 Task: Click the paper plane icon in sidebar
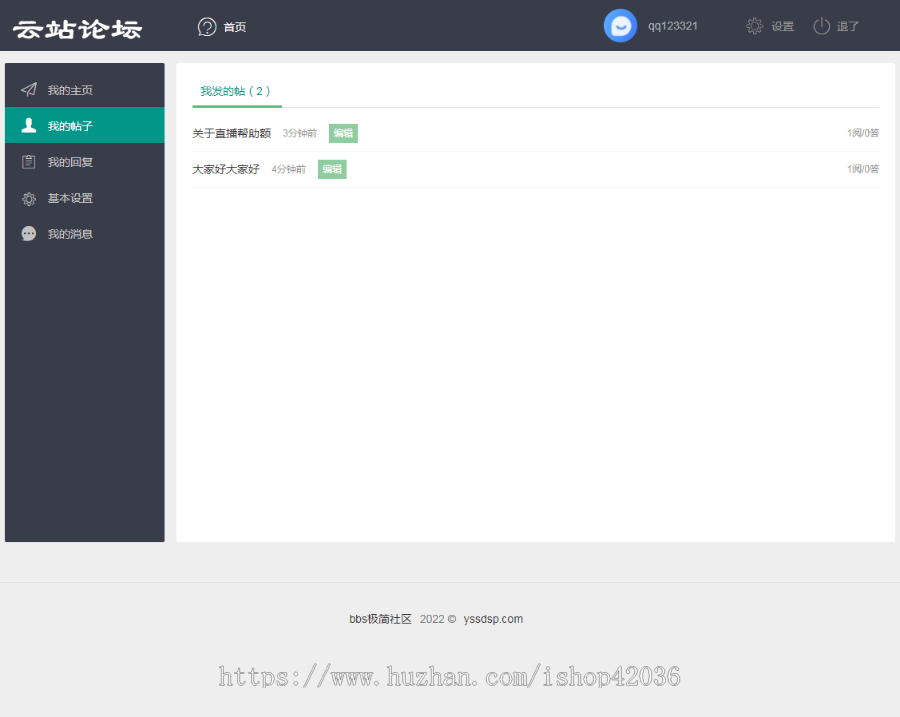[29, 90]
